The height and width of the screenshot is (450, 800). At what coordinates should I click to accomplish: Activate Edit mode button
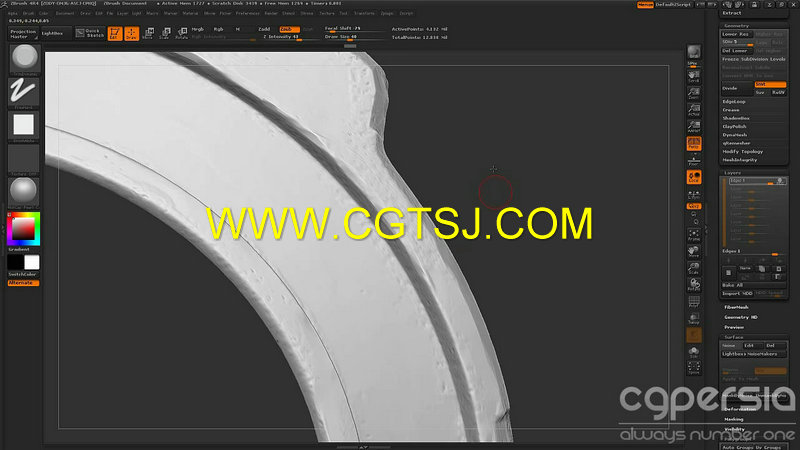point(115,34)
